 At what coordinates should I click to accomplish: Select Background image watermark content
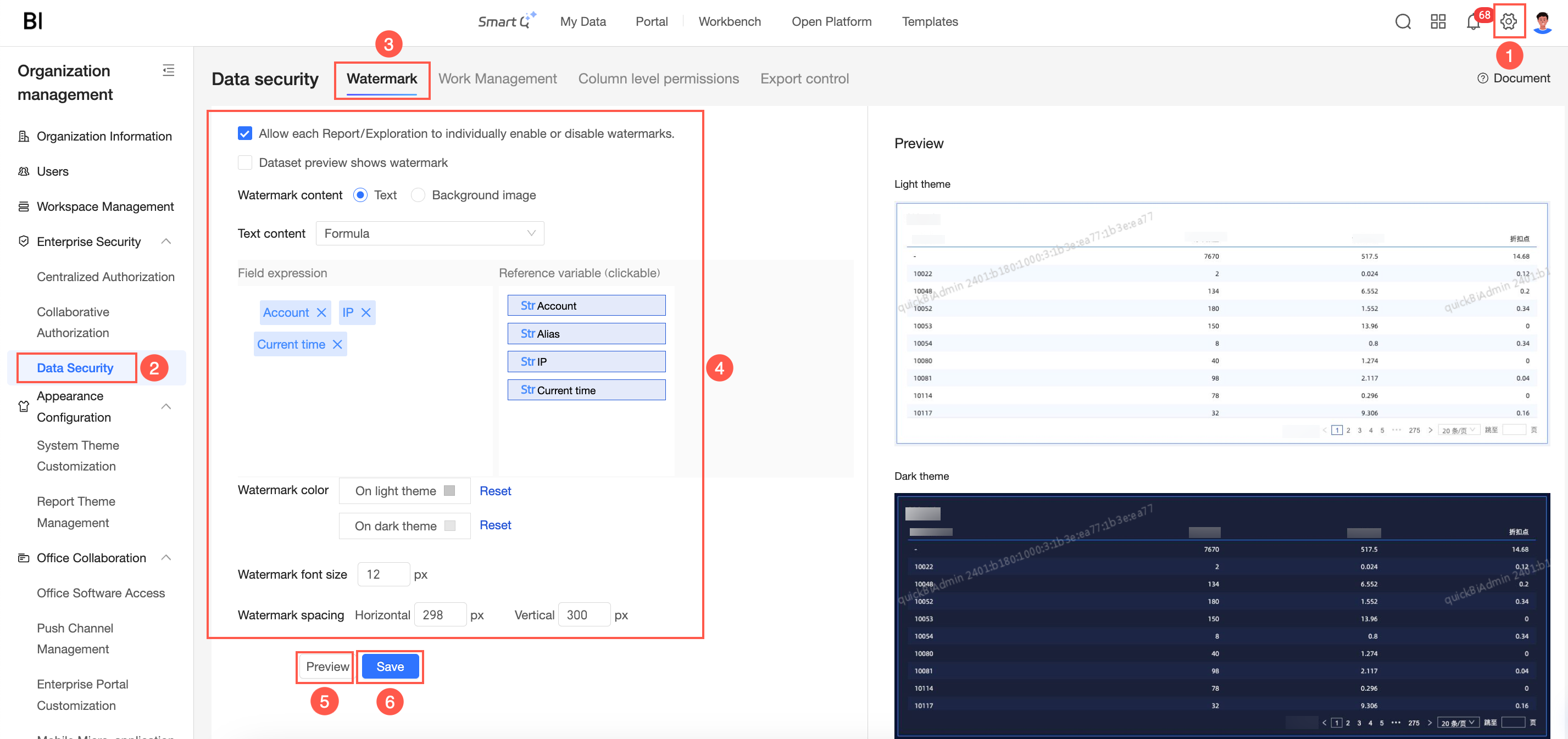click(418, 195)
